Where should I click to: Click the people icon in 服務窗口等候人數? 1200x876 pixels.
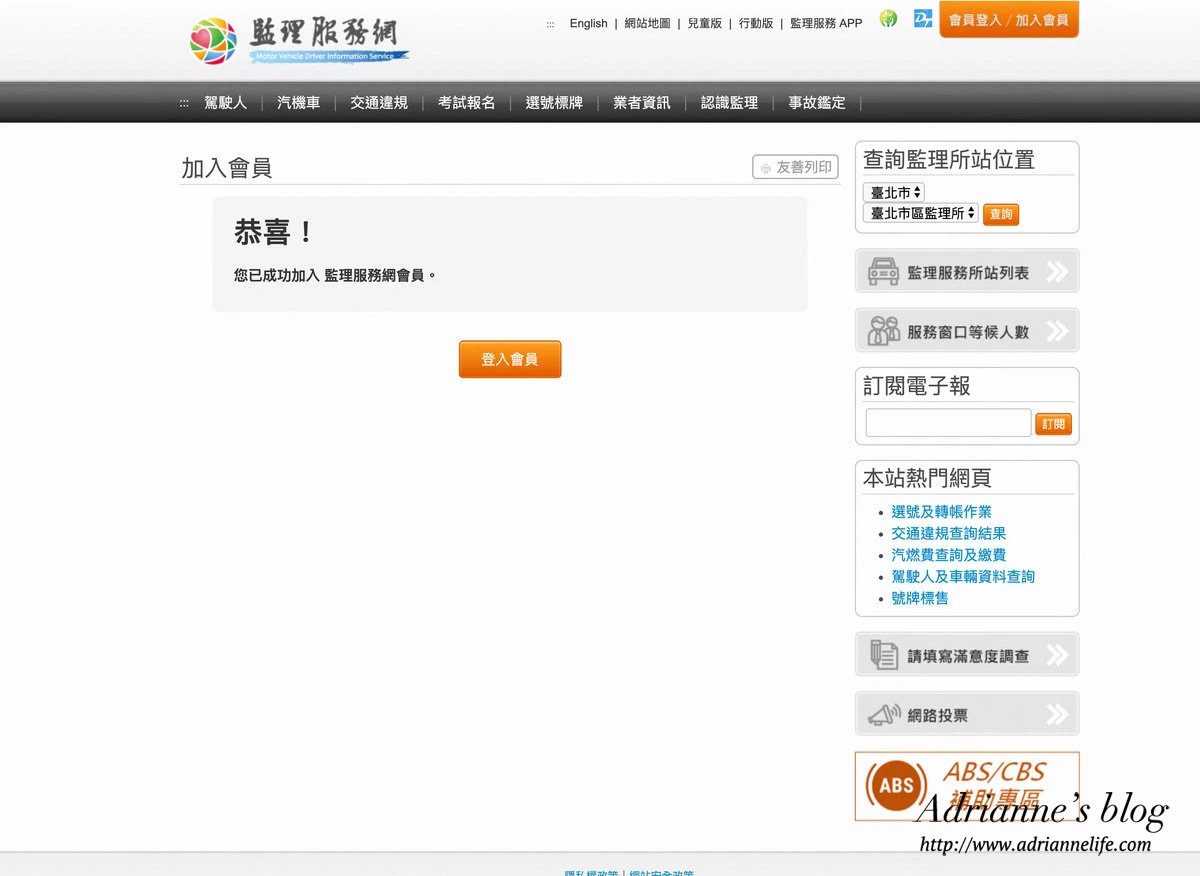tap(883, 331)
